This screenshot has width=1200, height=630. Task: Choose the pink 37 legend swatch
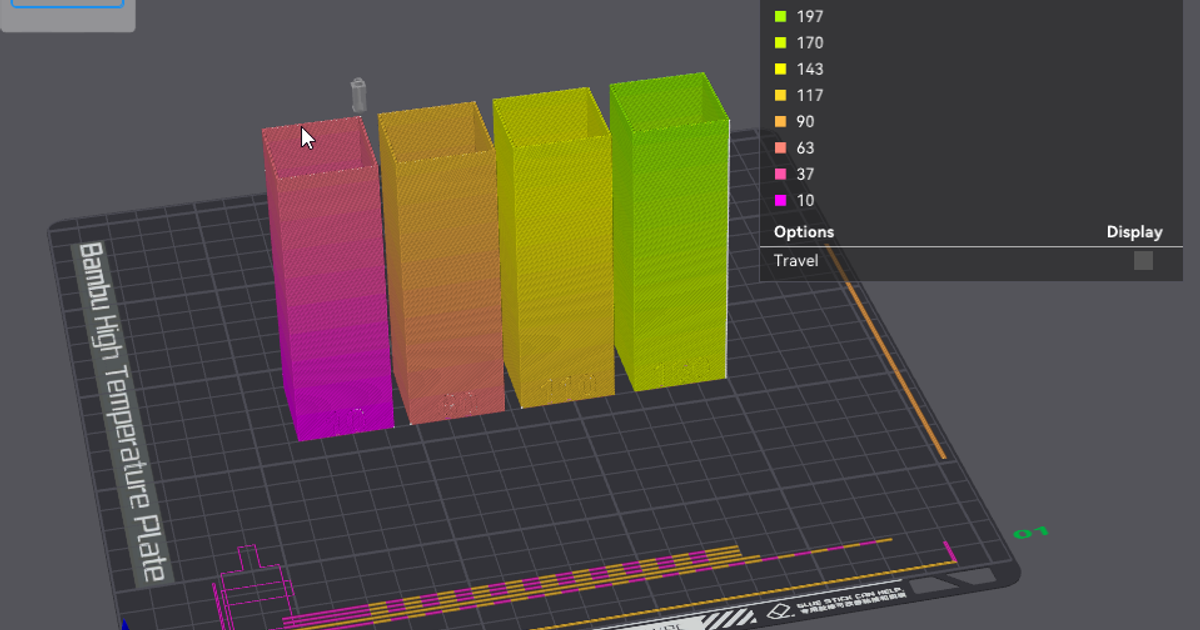pyautogui.click(x=781, y=174)
